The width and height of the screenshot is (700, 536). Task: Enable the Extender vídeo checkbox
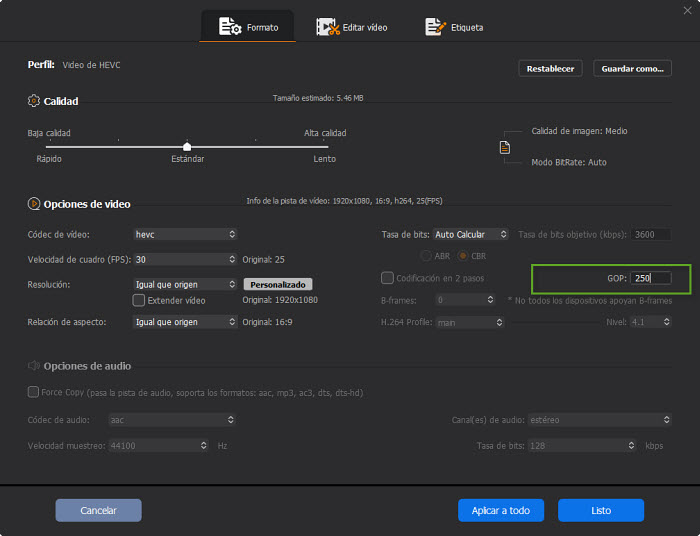[139, 300]
